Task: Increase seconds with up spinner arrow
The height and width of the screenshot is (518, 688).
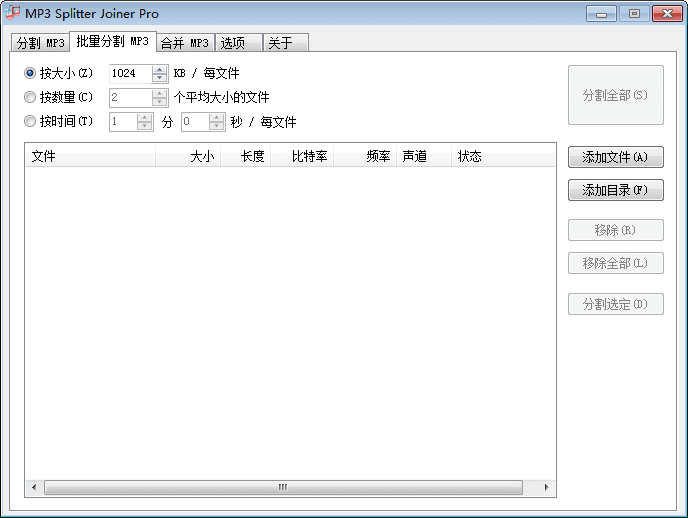Action: [x=217, y=118]
